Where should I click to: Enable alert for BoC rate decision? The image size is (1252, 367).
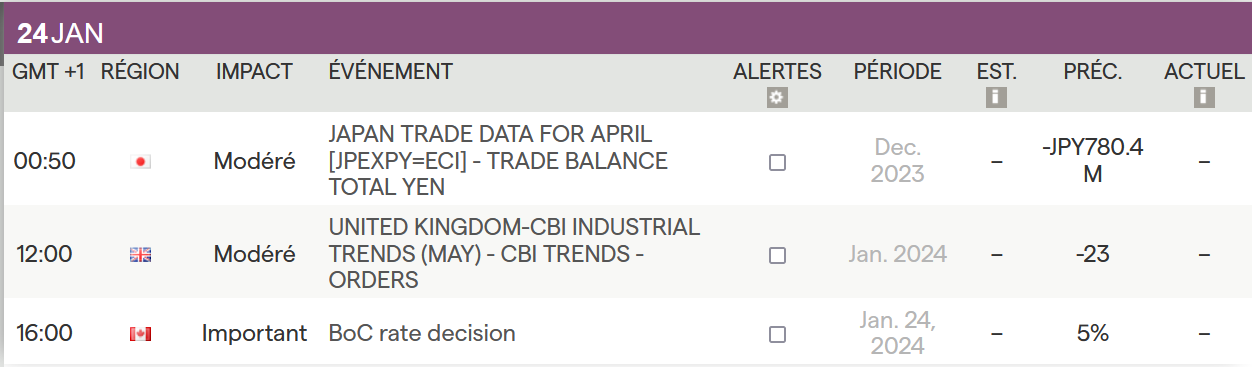coord(777,334)
